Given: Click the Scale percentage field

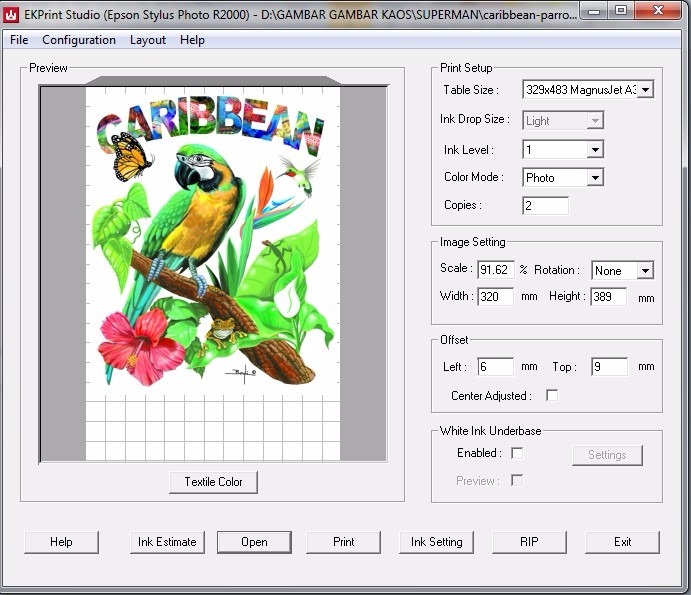Looking at the screenshot, I should (495, 269).
